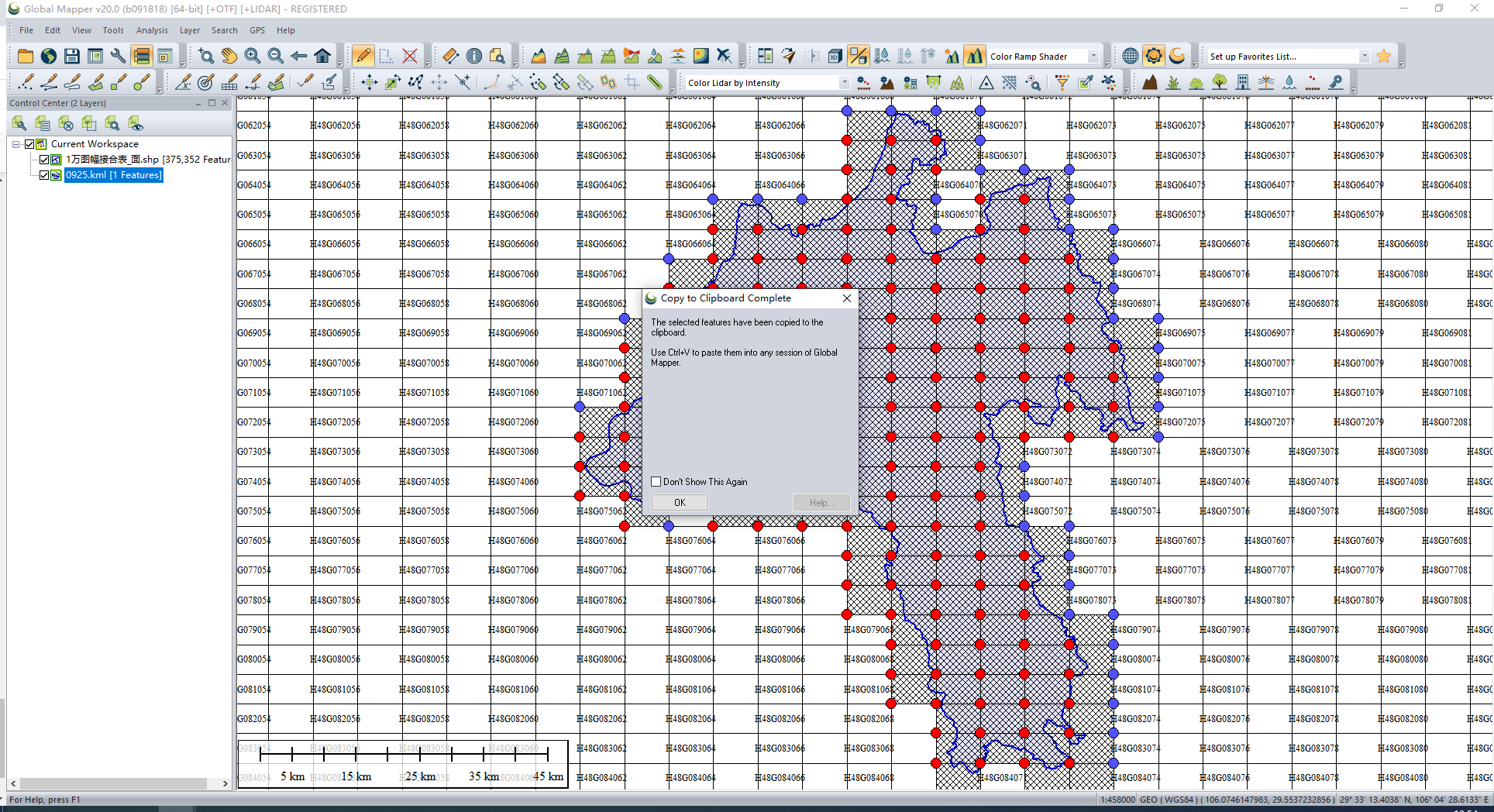The height and width of the screenshot is (812, 1494).
Task: Click the crescent moon icon in toolbar
Action: pyautogui.click(x=1177, y=56)
